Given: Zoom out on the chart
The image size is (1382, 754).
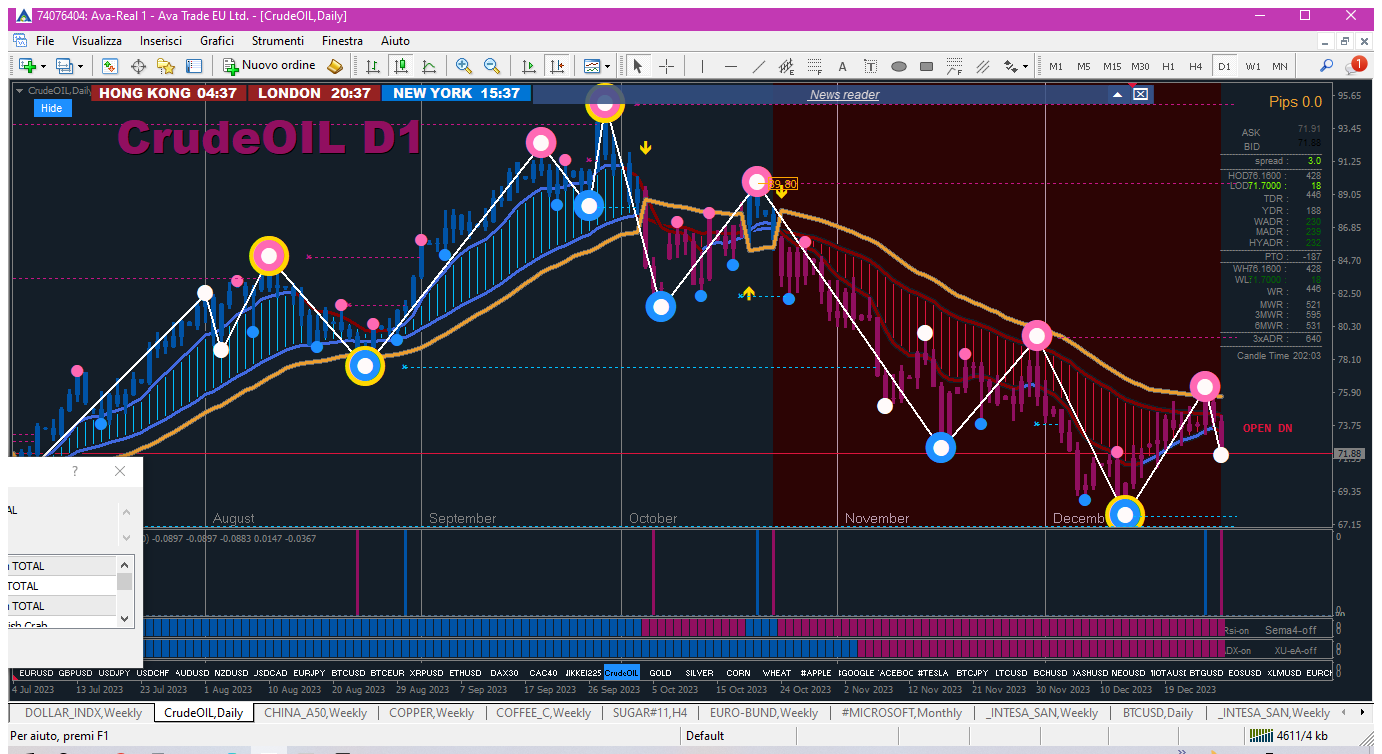Looking at the screenshot, I should (x=492, y=66).
